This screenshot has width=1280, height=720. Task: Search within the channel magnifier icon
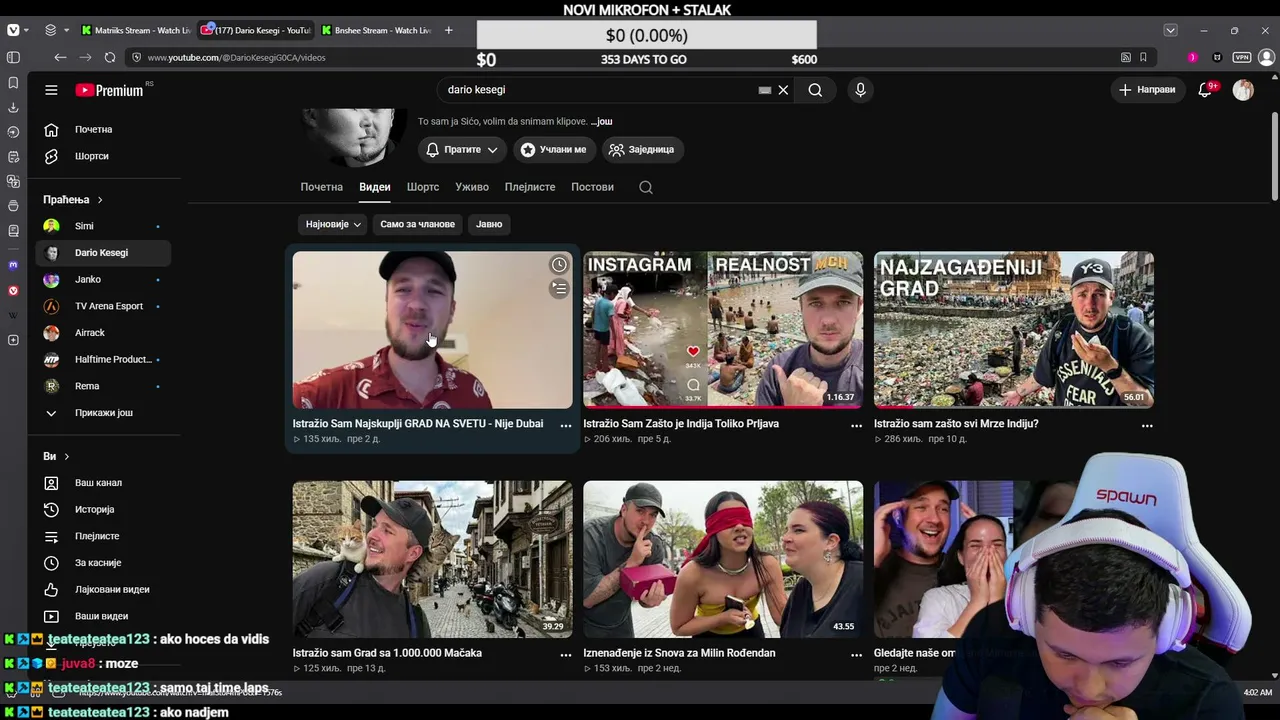coord(646,187)
